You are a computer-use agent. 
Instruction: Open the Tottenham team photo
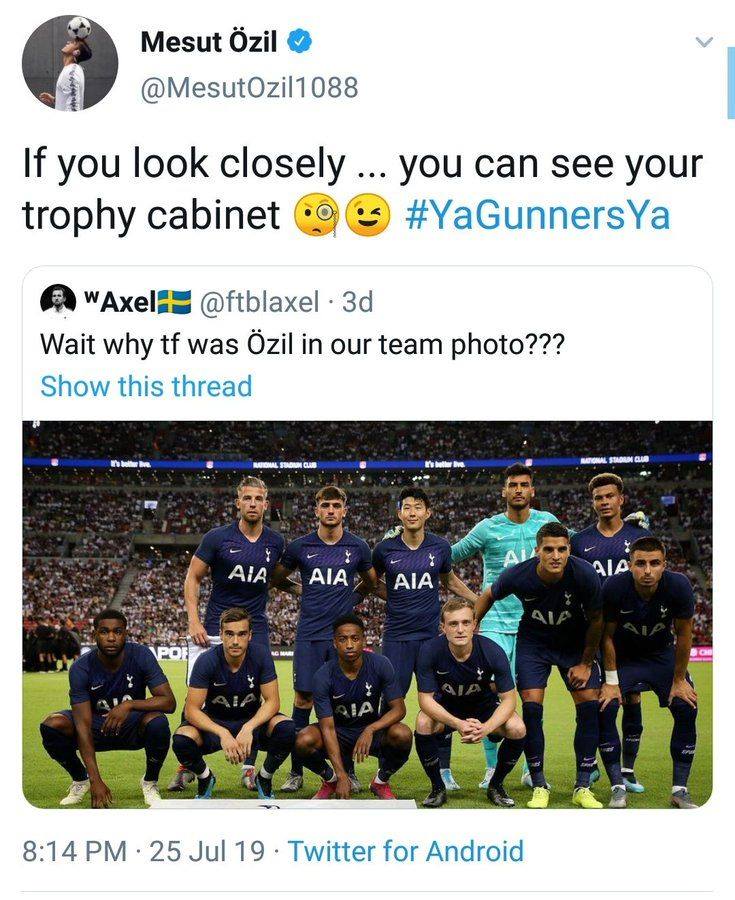click(367, 615)
